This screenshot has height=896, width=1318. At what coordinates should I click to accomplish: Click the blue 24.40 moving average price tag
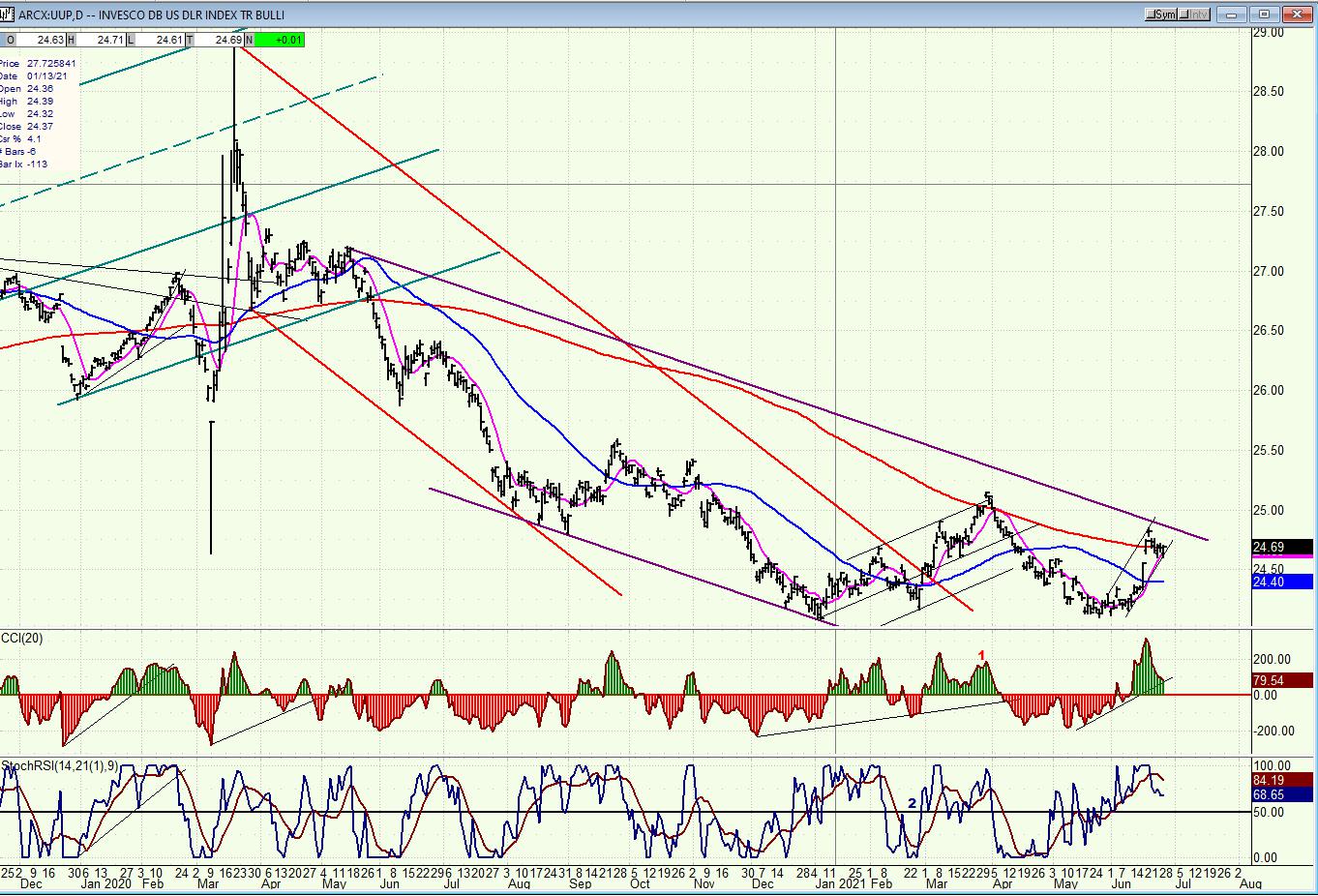[x=1282, y=582]
